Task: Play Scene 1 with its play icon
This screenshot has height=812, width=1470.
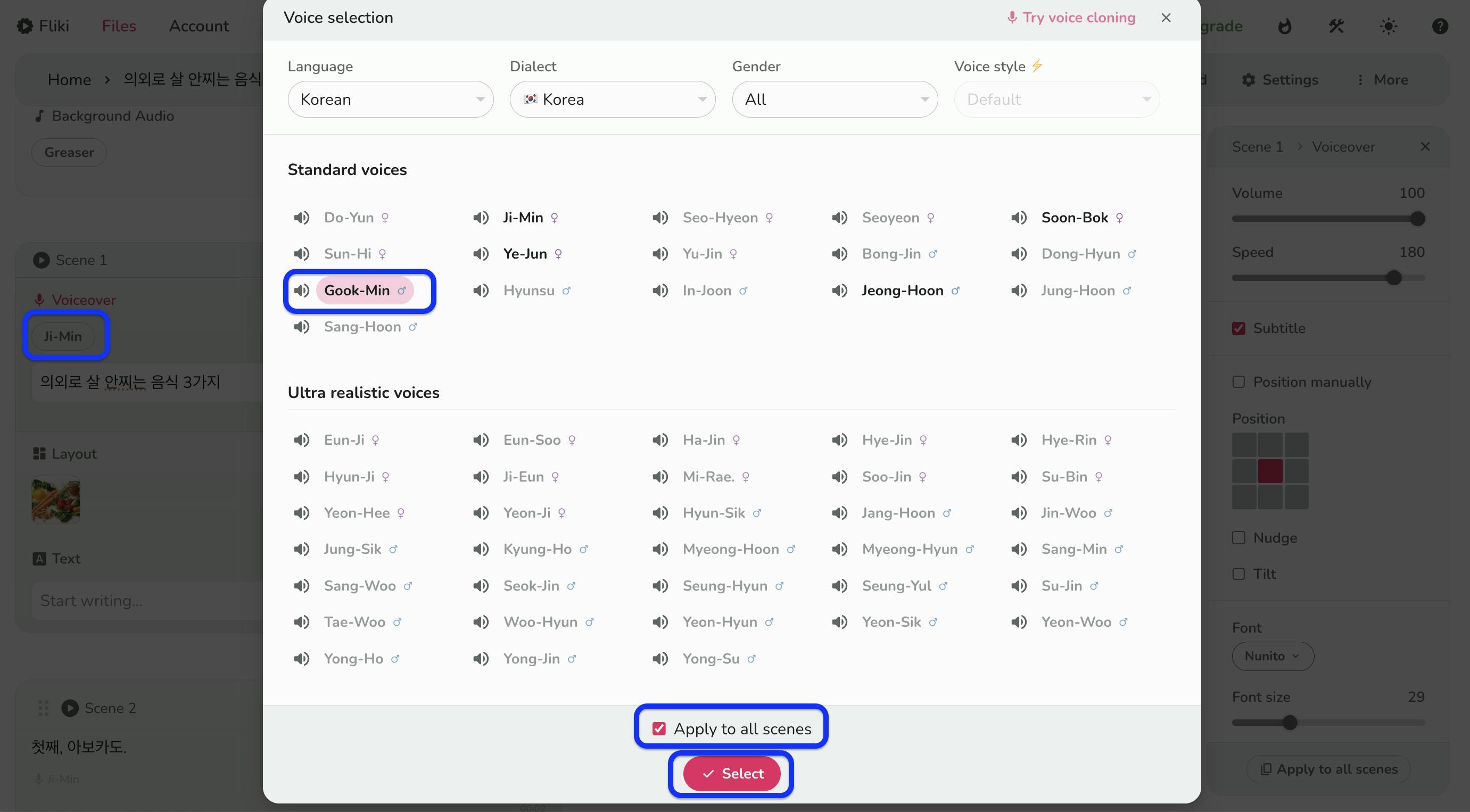Action: pos(41,260)
